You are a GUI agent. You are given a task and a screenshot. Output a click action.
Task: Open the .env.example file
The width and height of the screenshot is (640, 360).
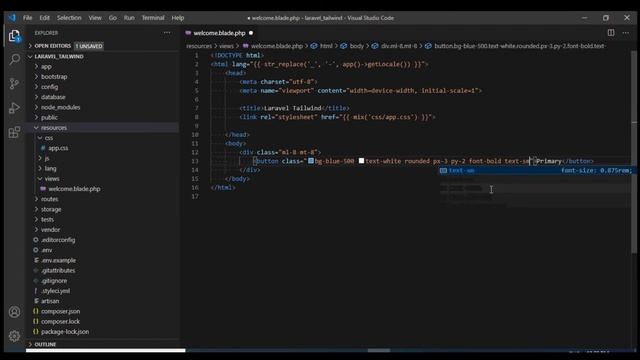tap(58, 260)
